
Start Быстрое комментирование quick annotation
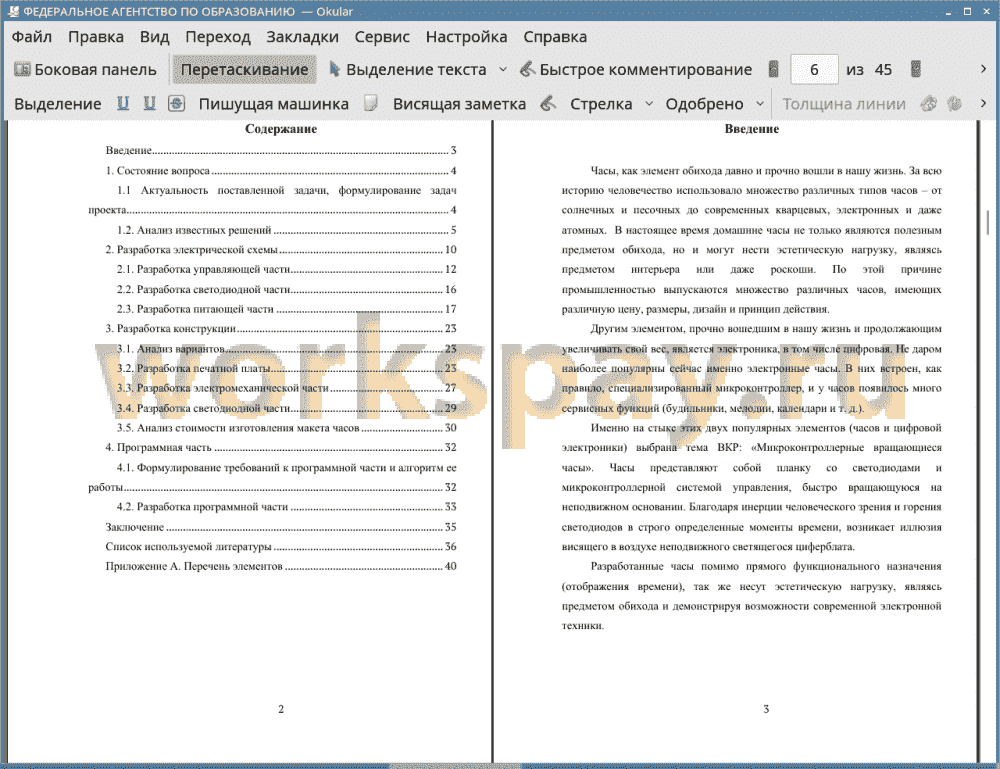tap(636, 70)
